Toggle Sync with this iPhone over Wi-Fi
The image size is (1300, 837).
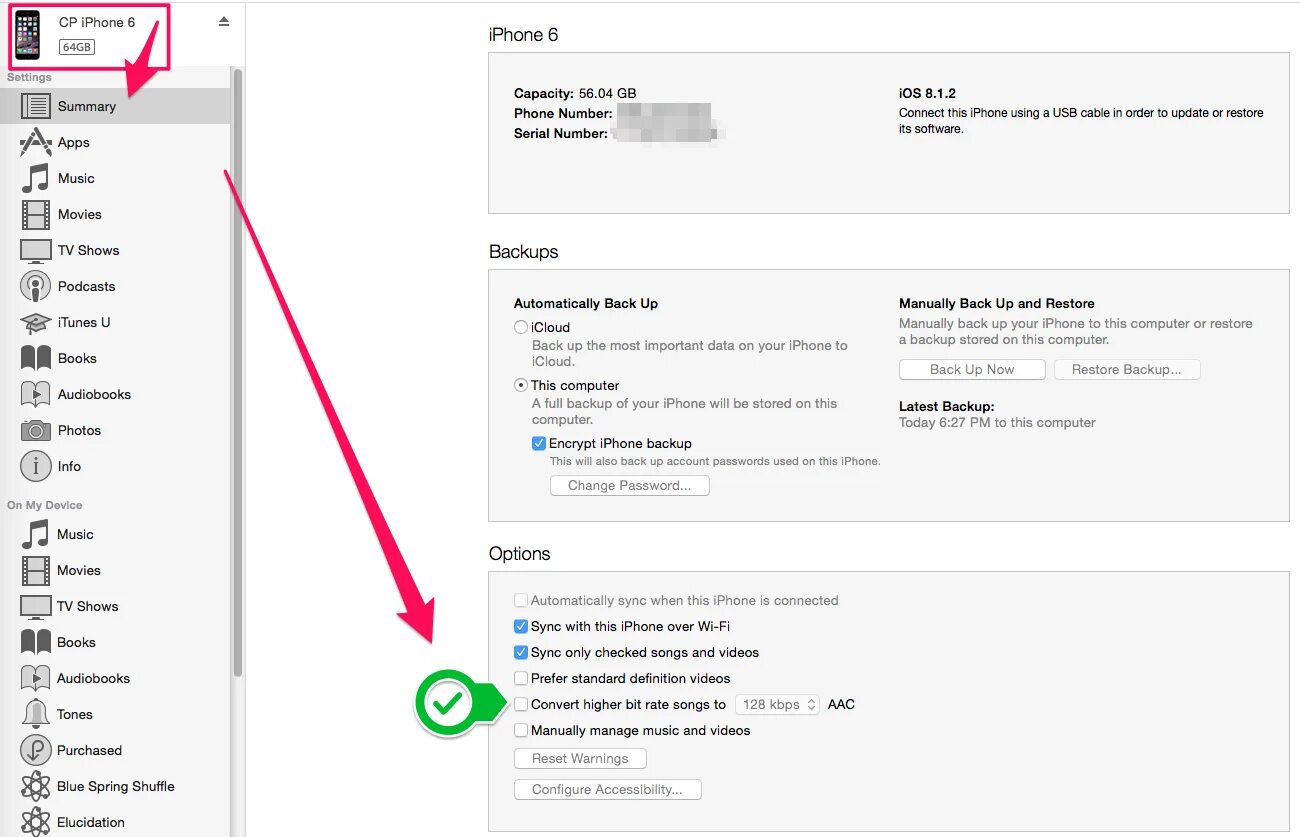pyautogui.click(x=521, y=626)
